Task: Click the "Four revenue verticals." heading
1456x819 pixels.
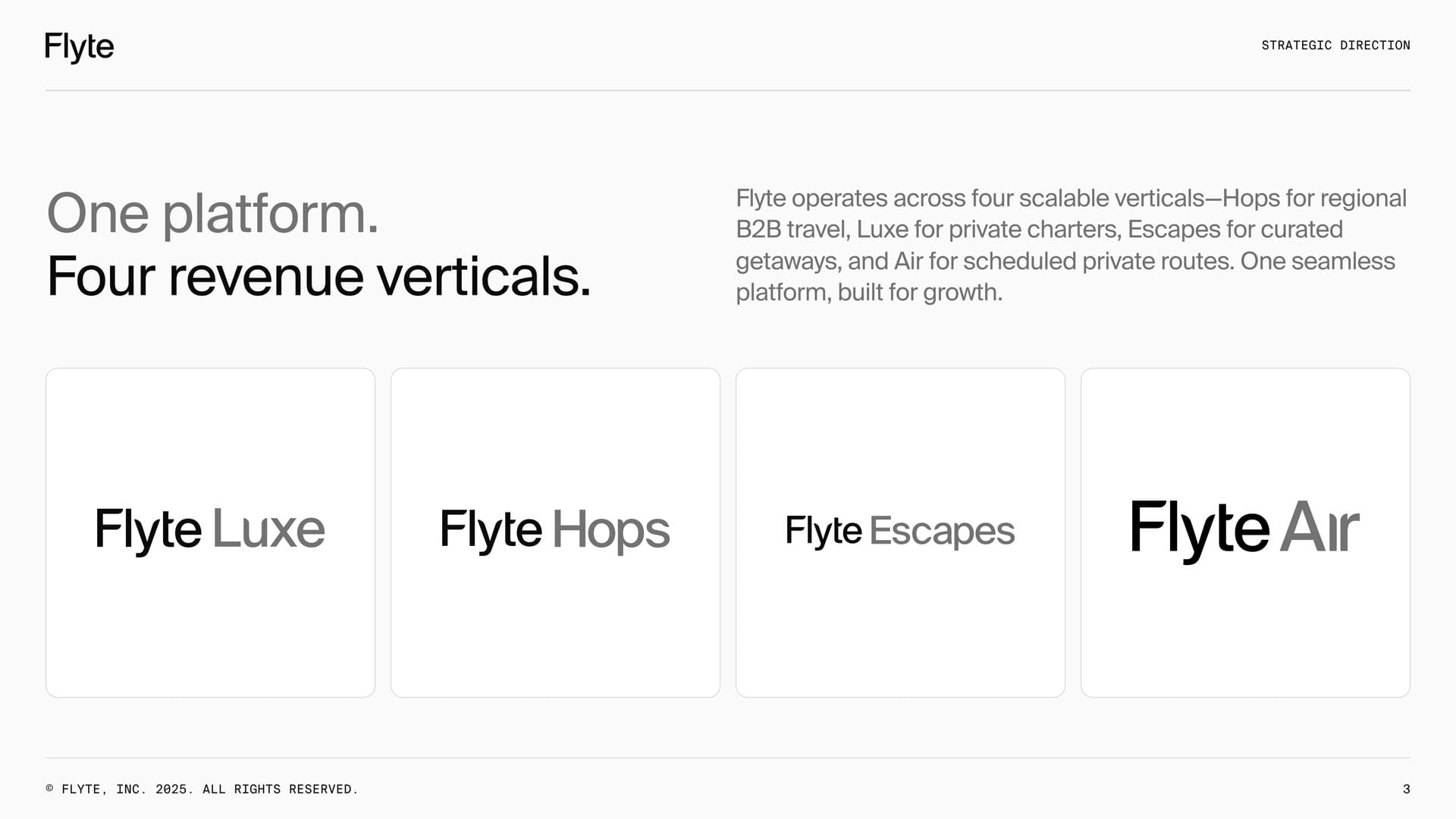Action: pos(318,277)
